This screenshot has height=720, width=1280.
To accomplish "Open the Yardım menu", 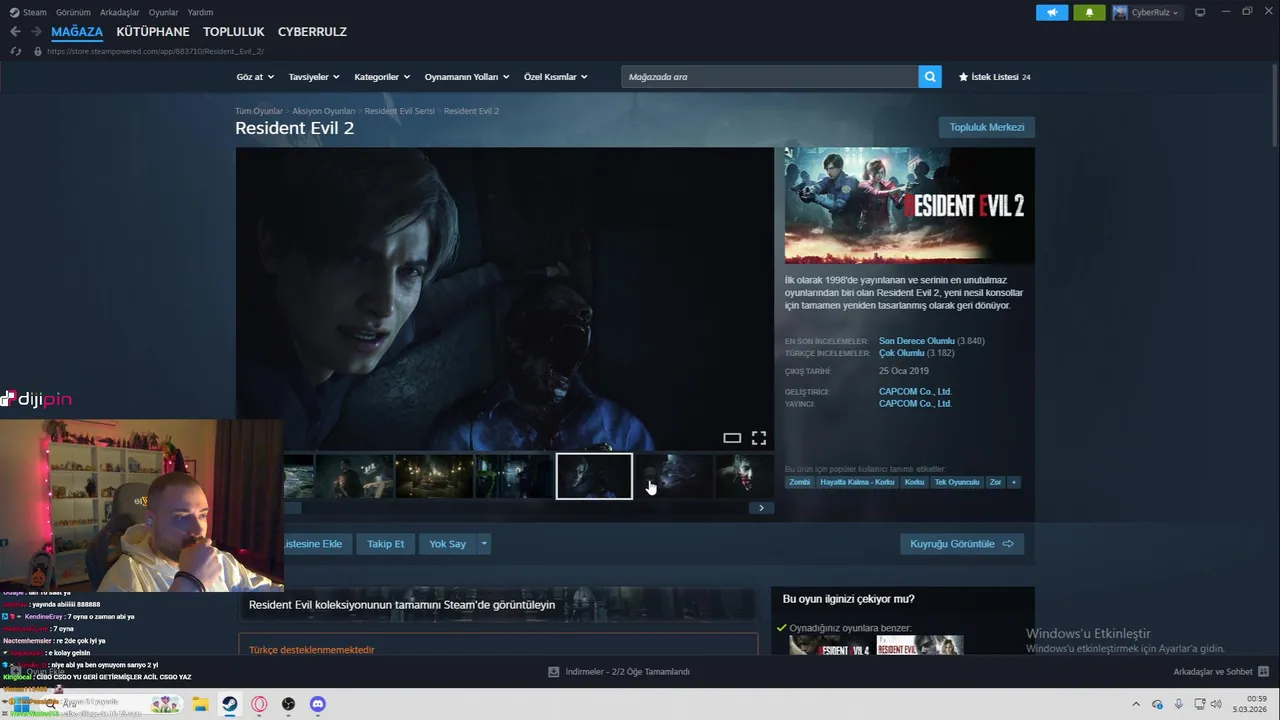I will tap(200, 12).
